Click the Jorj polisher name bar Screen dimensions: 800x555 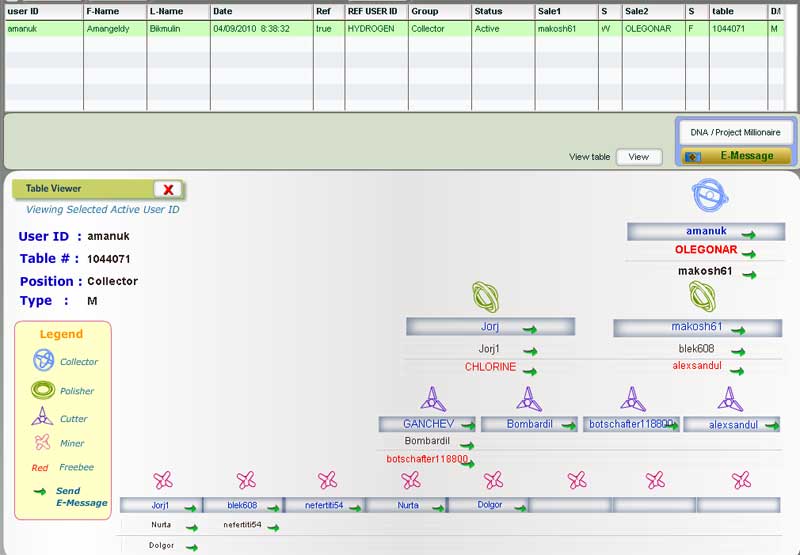coord(489,327)
